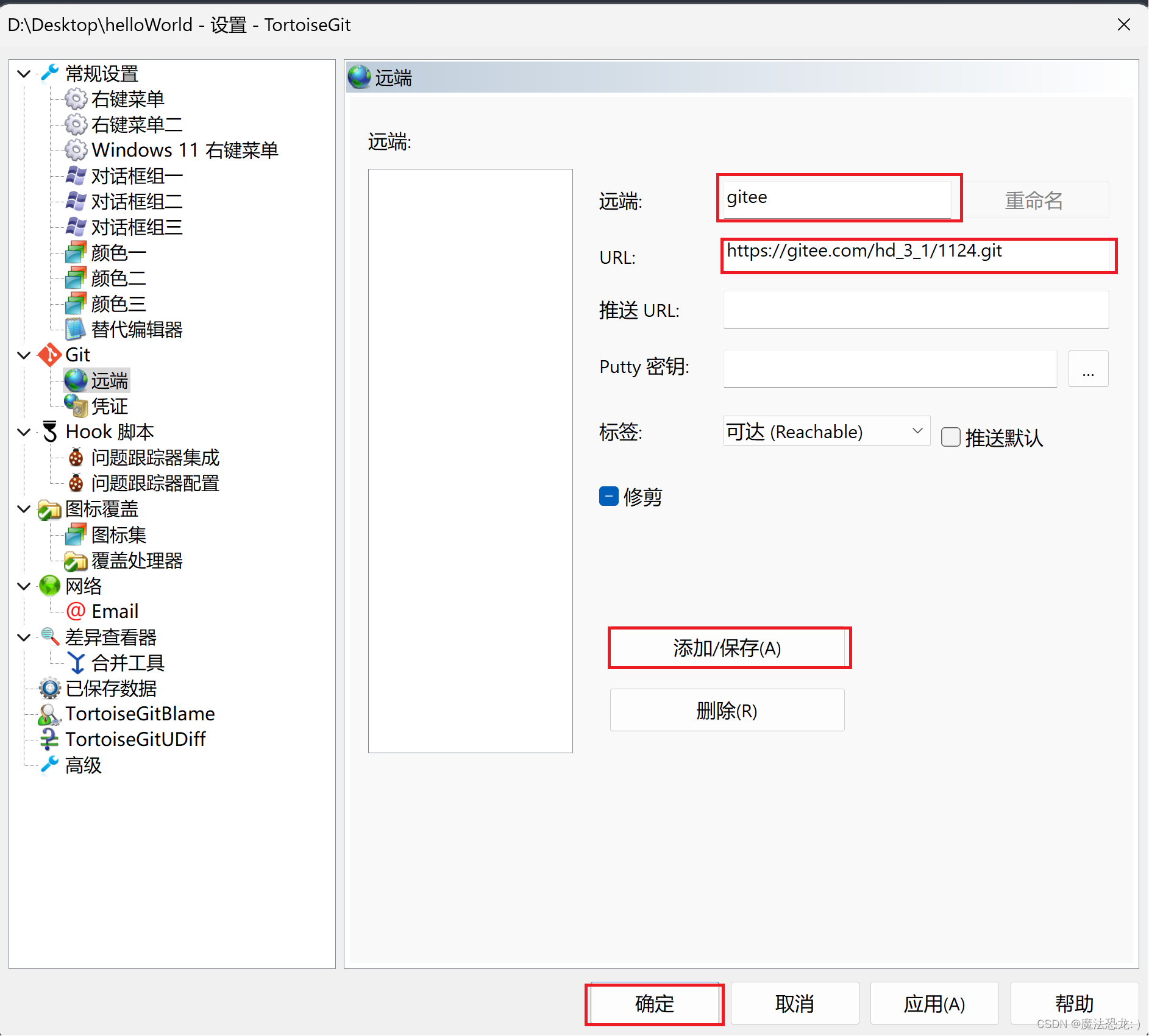Click the 应用(A) button
1149x1036 pixels.
click(x=934, y=1003)
